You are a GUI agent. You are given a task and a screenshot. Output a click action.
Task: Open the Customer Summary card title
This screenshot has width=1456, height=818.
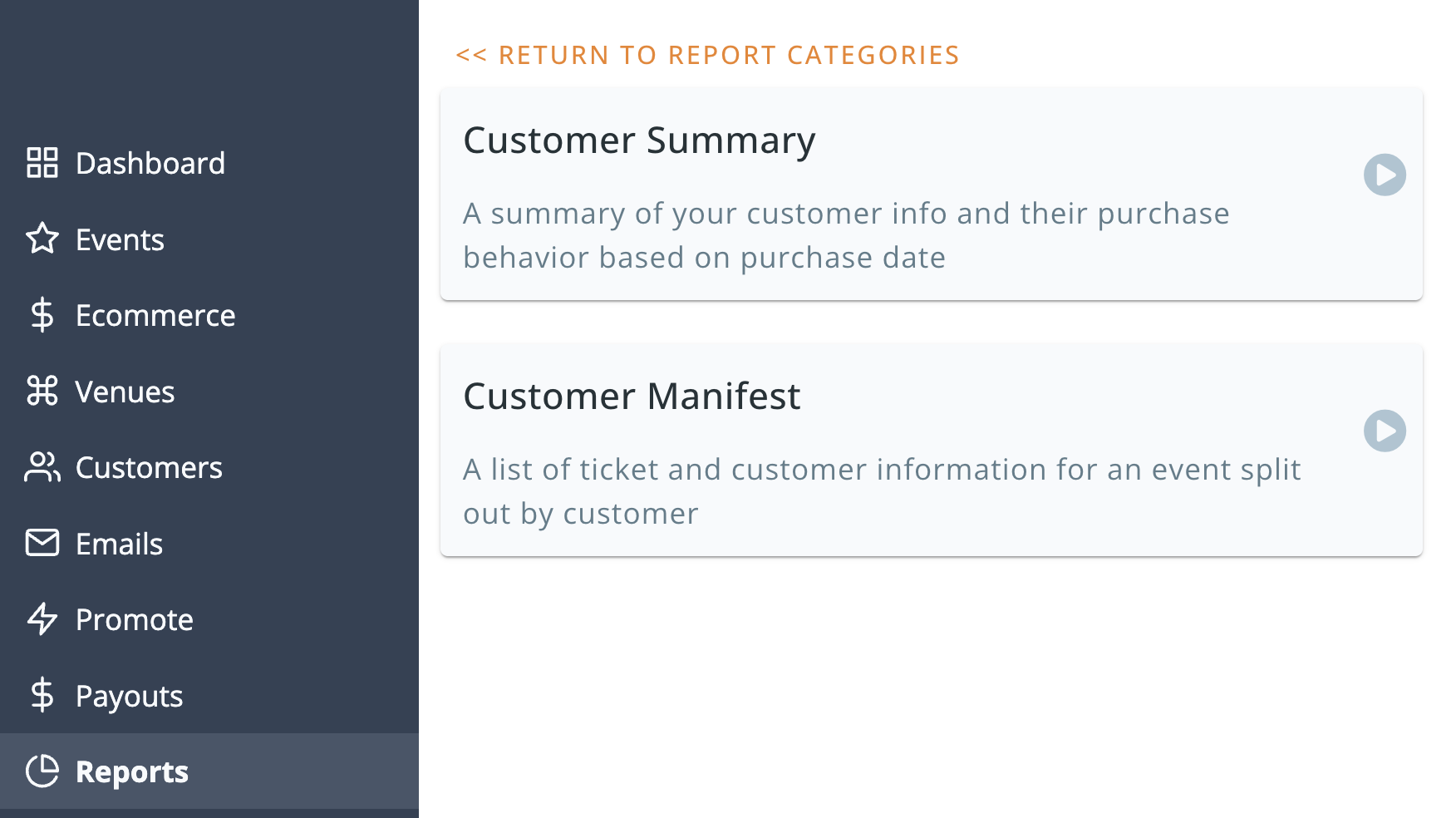(x=639, y=140)
